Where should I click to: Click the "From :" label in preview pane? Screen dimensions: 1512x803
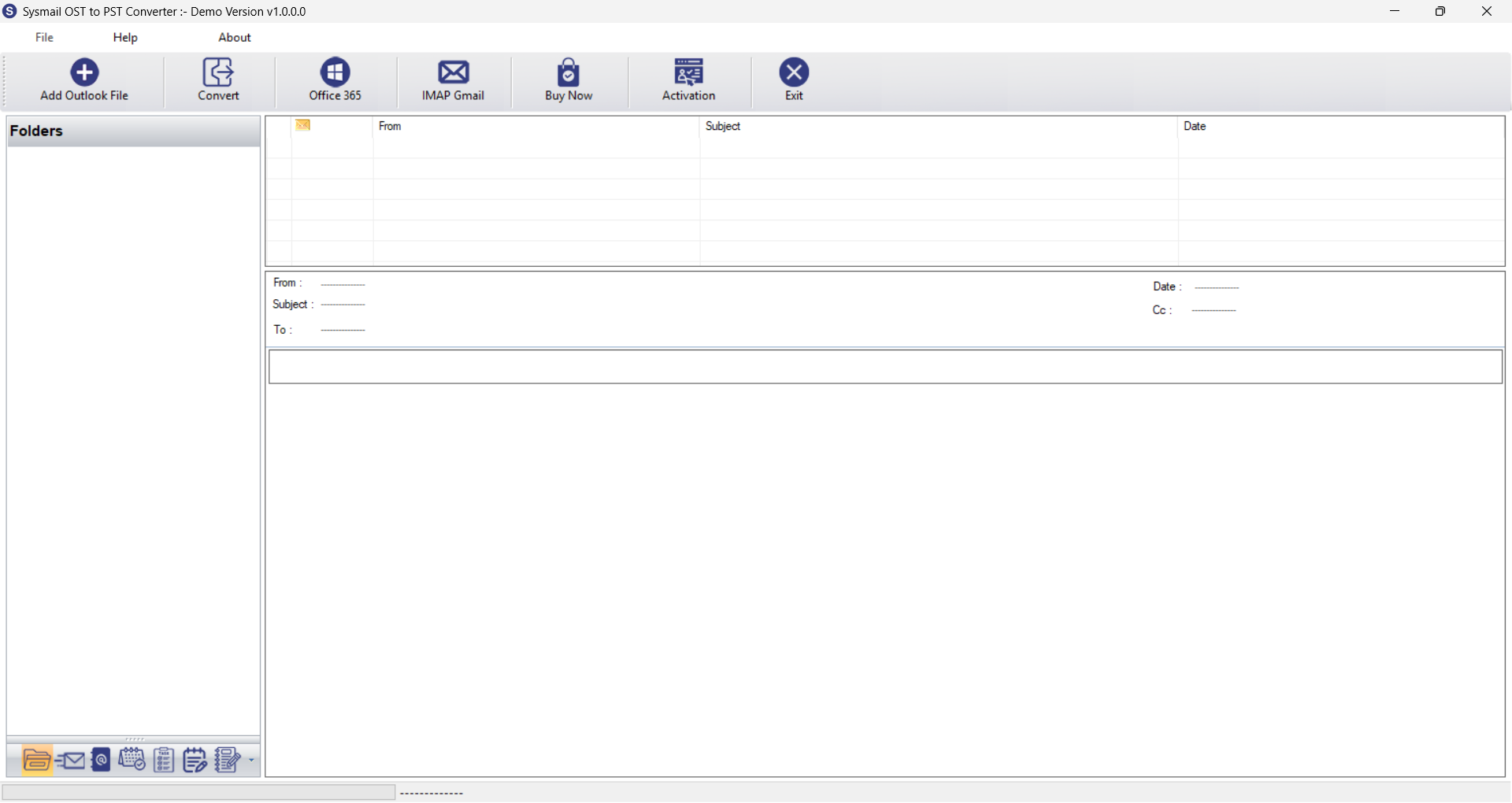point(287,283)
